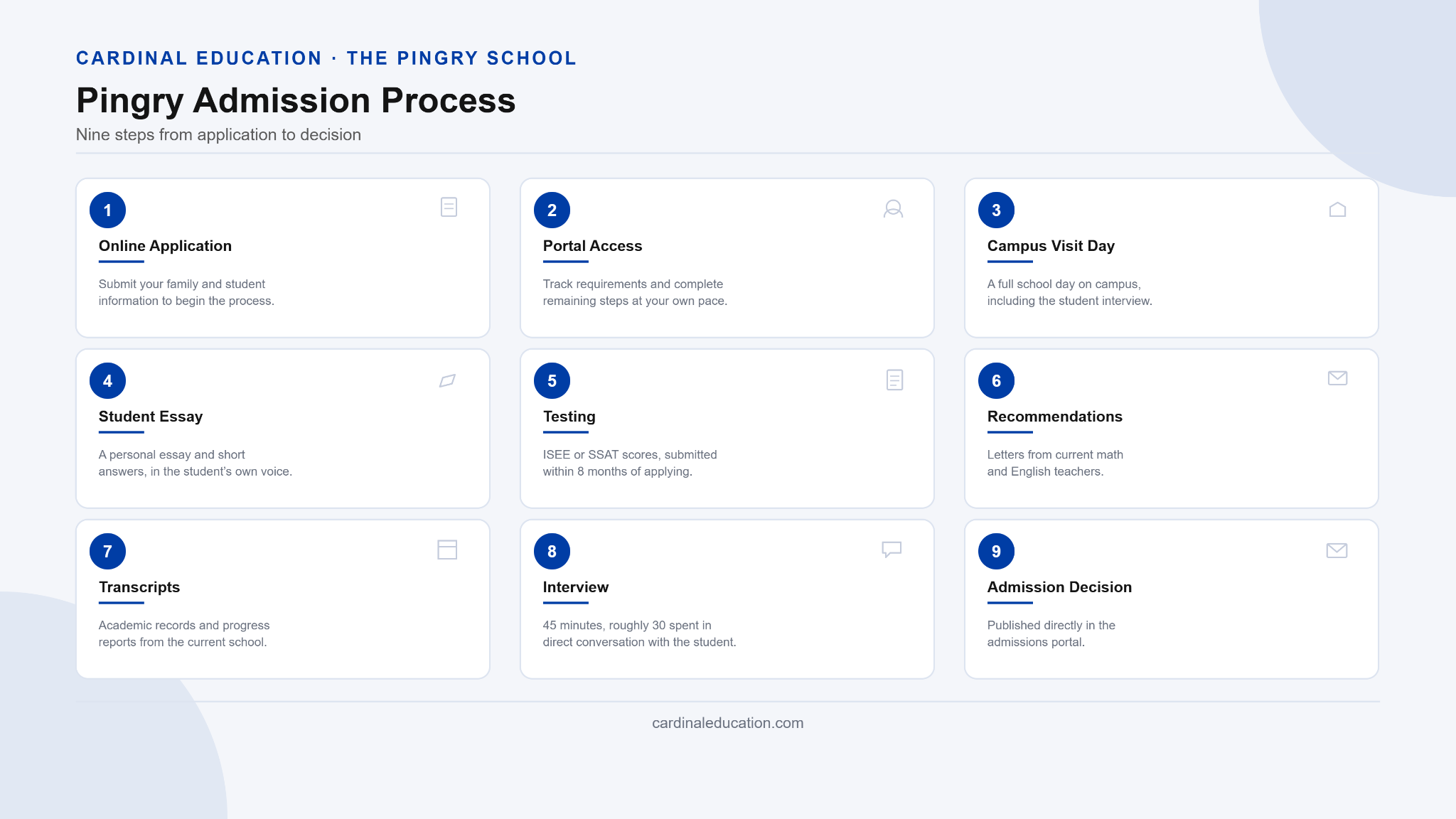Click the 'Portal Access' heading
The image size is (1456, 819).
coord(592,246)
